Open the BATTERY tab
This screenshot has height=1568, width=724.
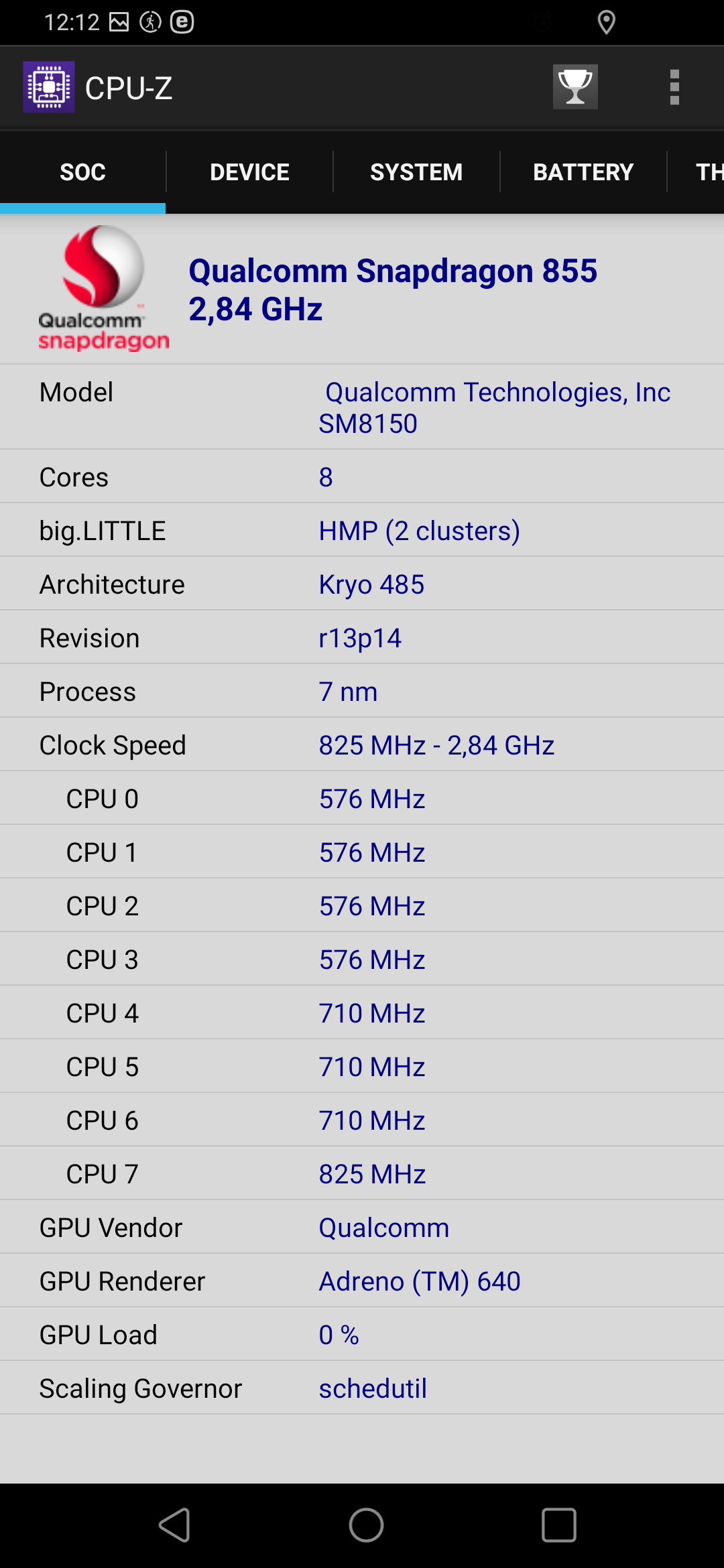coord(583,172)
